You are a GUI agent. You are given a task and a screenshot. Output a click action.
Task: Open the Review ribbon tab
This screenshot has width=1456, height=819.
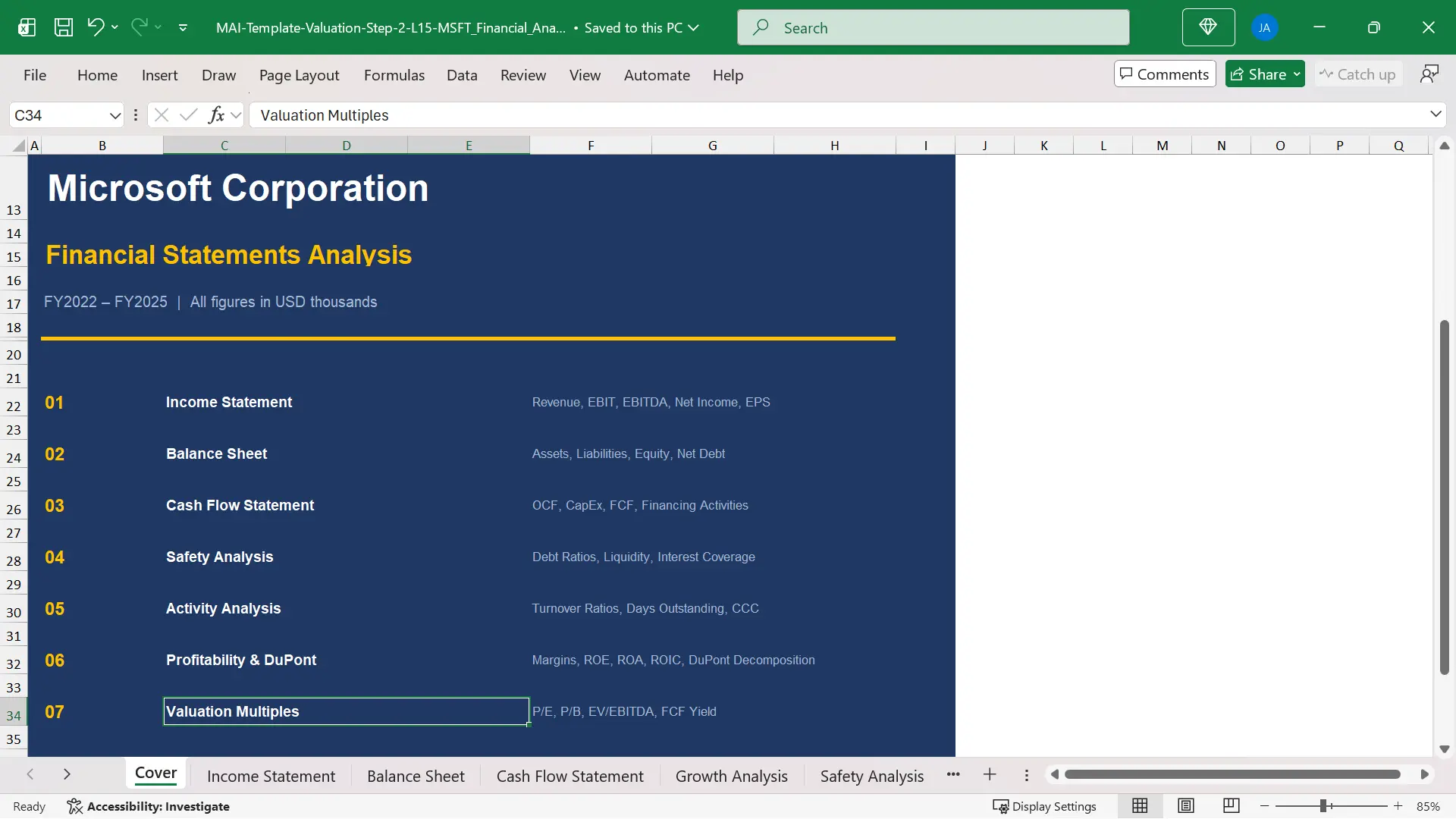tap(522, 75)
